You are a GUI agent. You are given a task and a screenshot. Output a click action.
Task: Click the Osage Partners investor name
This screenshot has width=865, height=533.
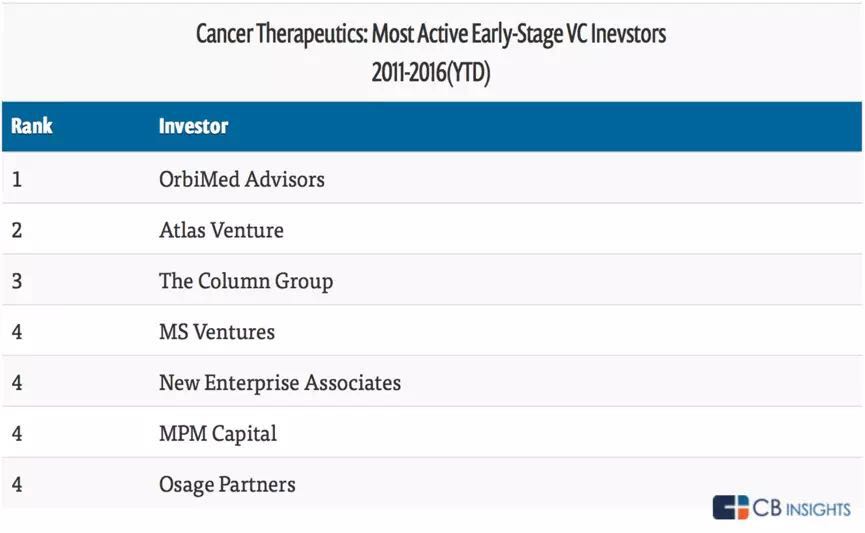tap(227, 485)
